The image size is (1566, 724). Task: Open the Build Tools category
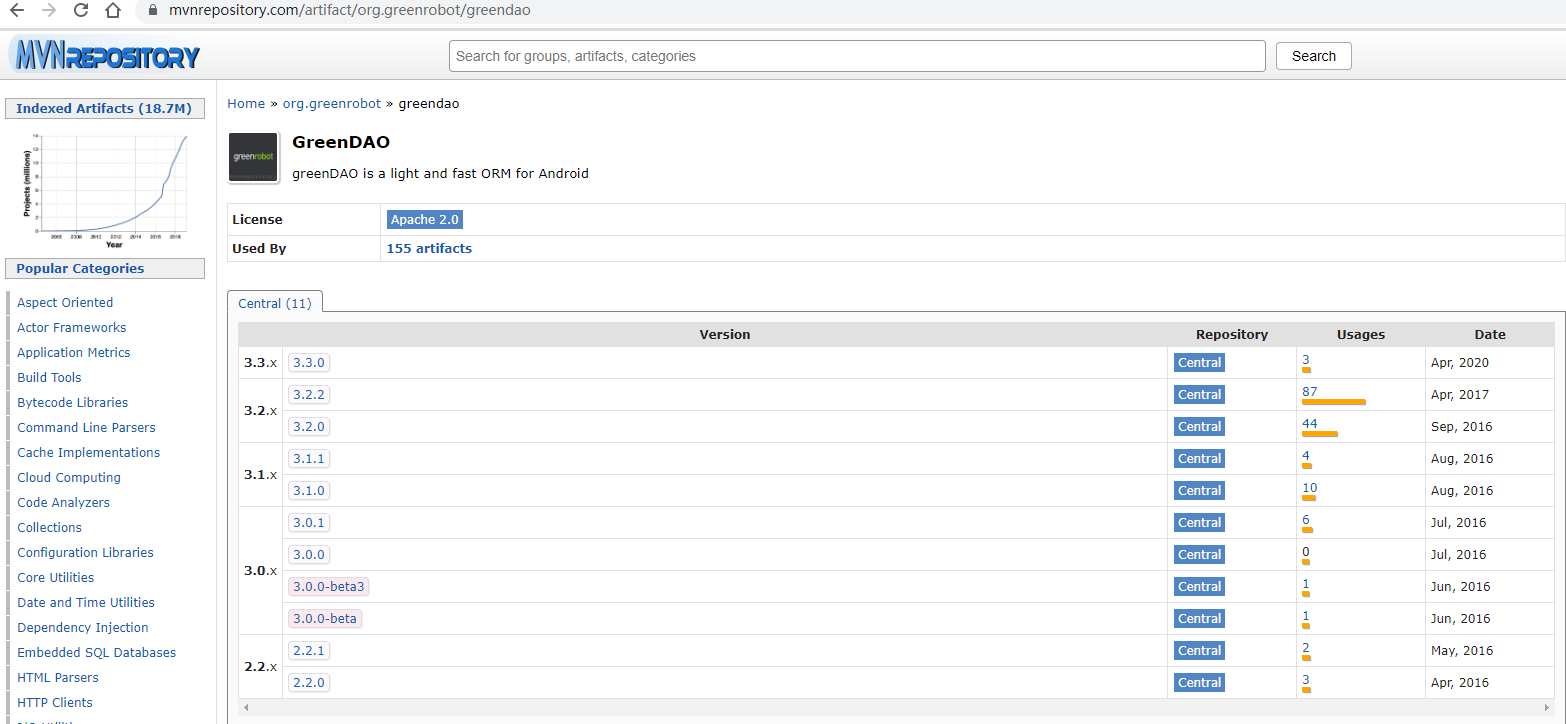click(x=49, y=377)
